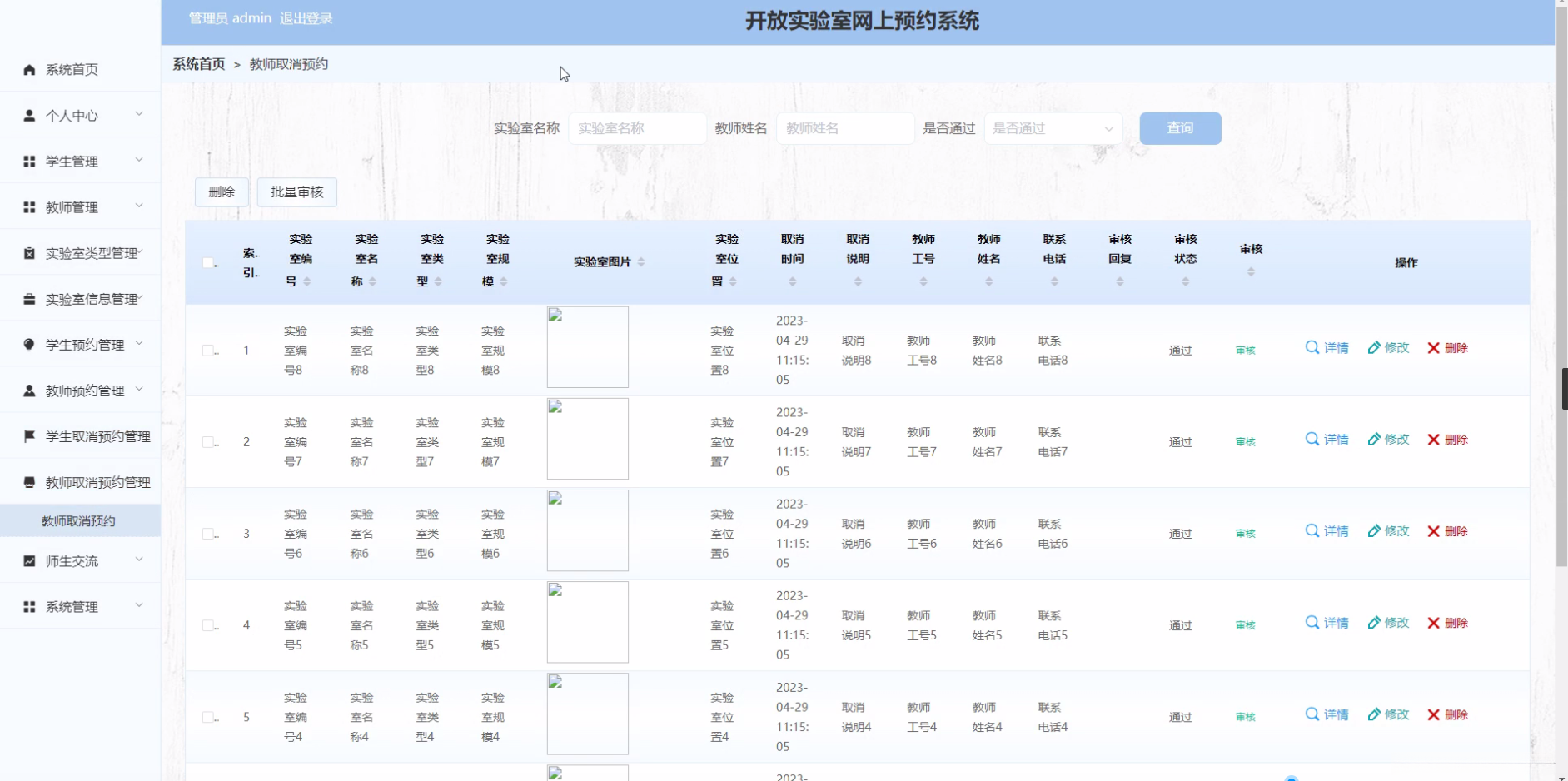The image size is (1568, 781).
Task: Sort by 实验室图片 column arrows
Action: tap(641, 262)
